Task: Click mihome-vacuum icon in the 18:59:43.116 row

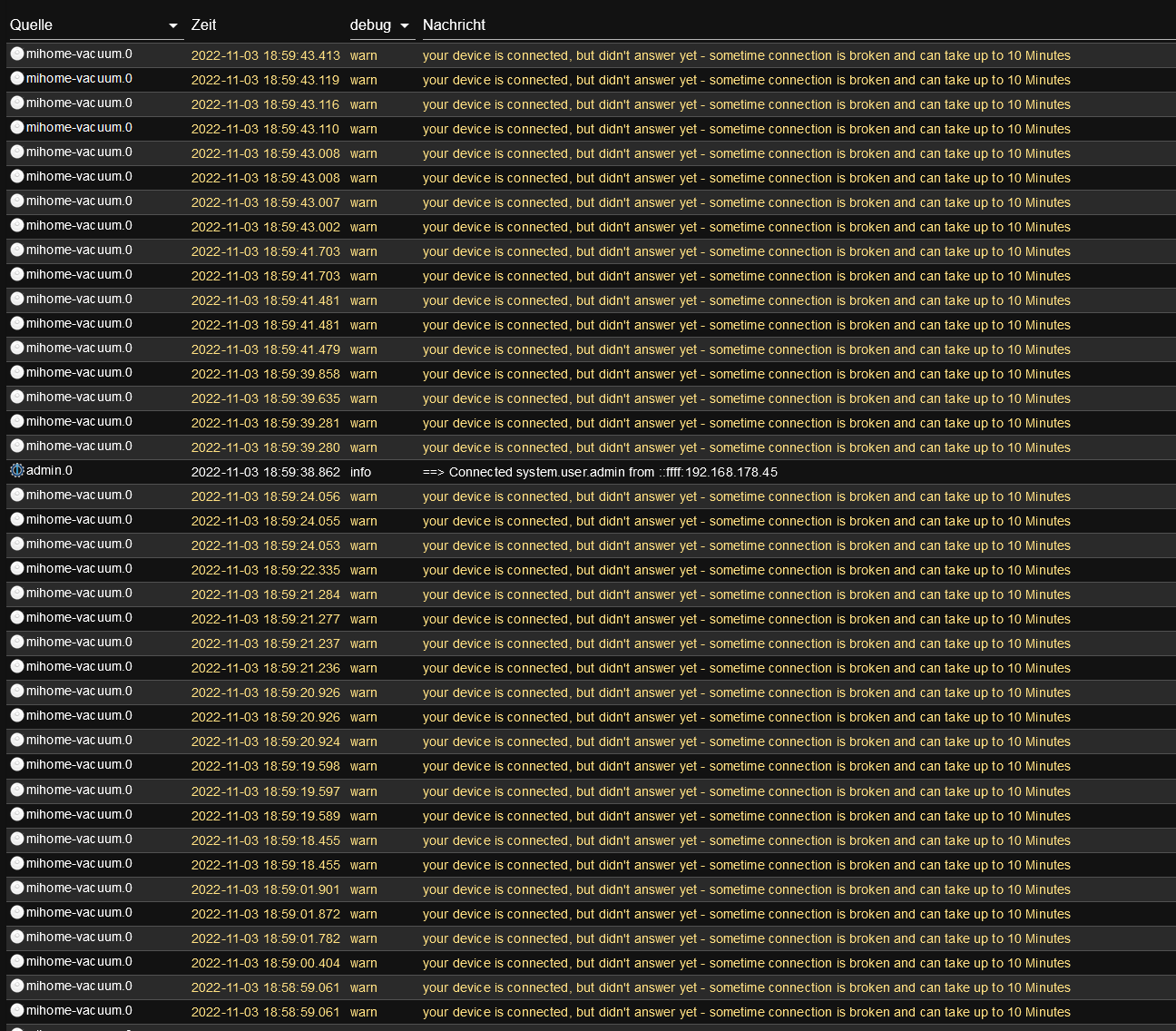Action: (x=17, y=103)
